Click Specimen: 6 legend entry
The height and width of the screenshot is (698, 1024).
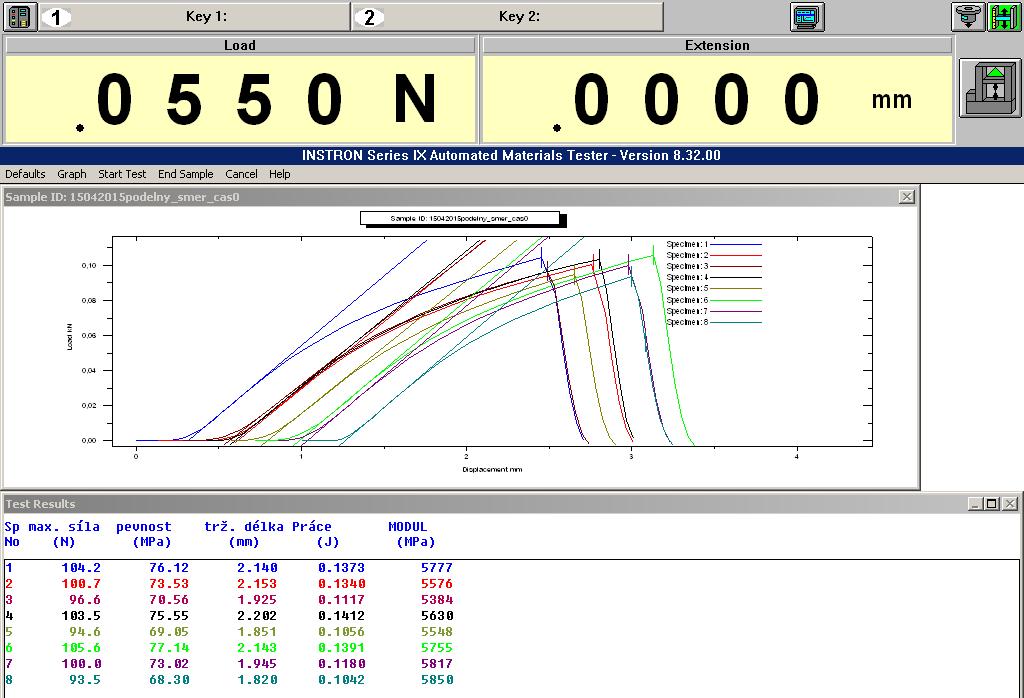[713, 300]
